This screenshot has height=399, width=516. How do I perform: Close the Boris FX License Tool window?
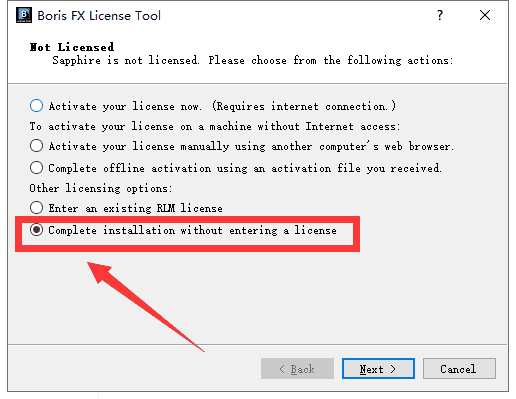tap(485, 15)
